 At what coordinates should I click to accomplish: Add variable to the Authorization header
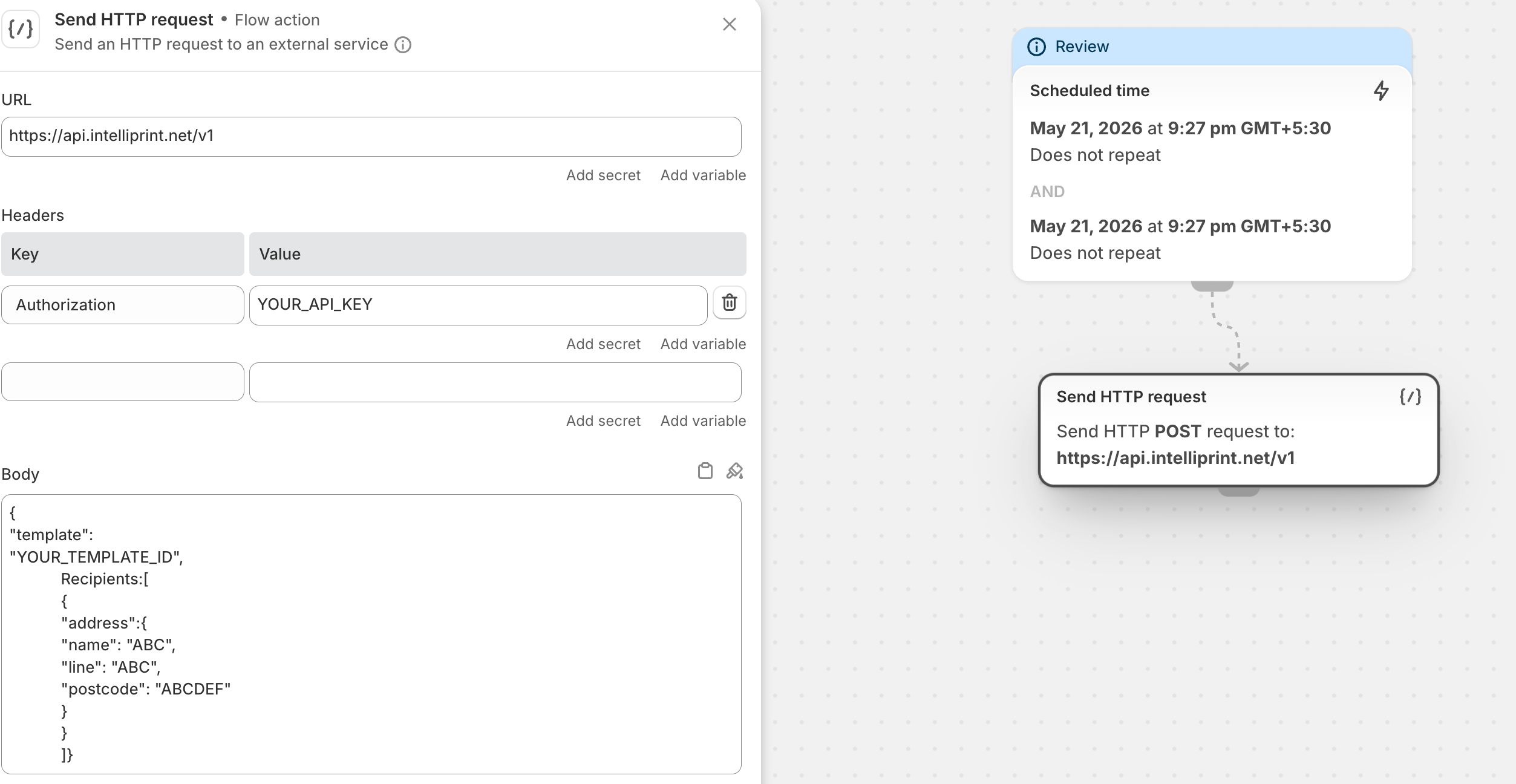tap(703, 344)
